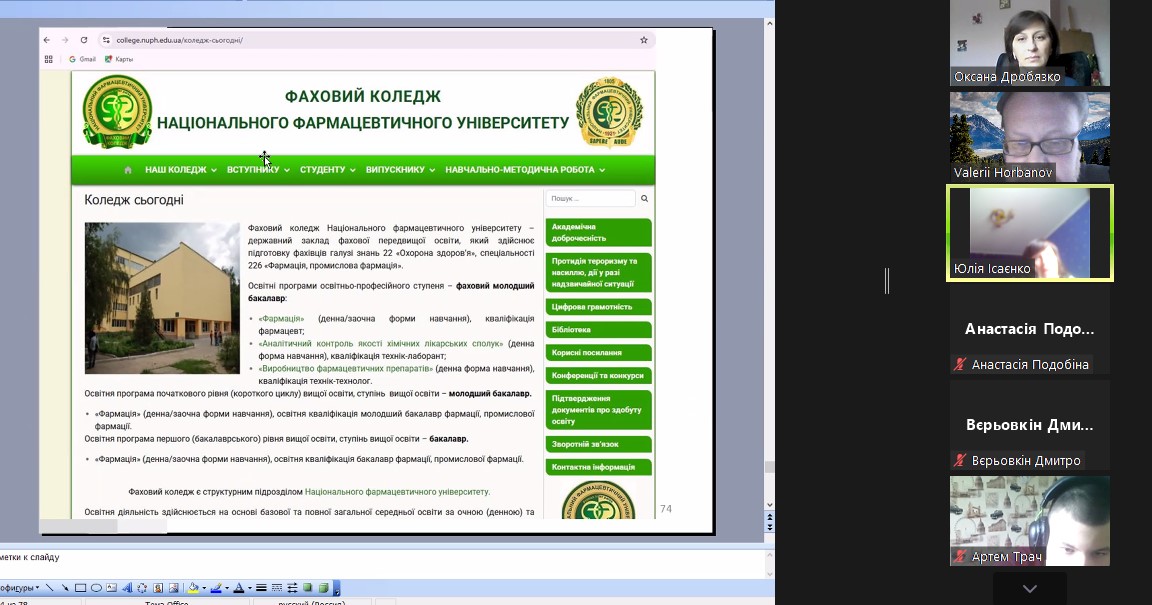Show more participants with down chevron
Image resolution: width=1152 pixels, height=605 pixels.
tap(1029, 589)
